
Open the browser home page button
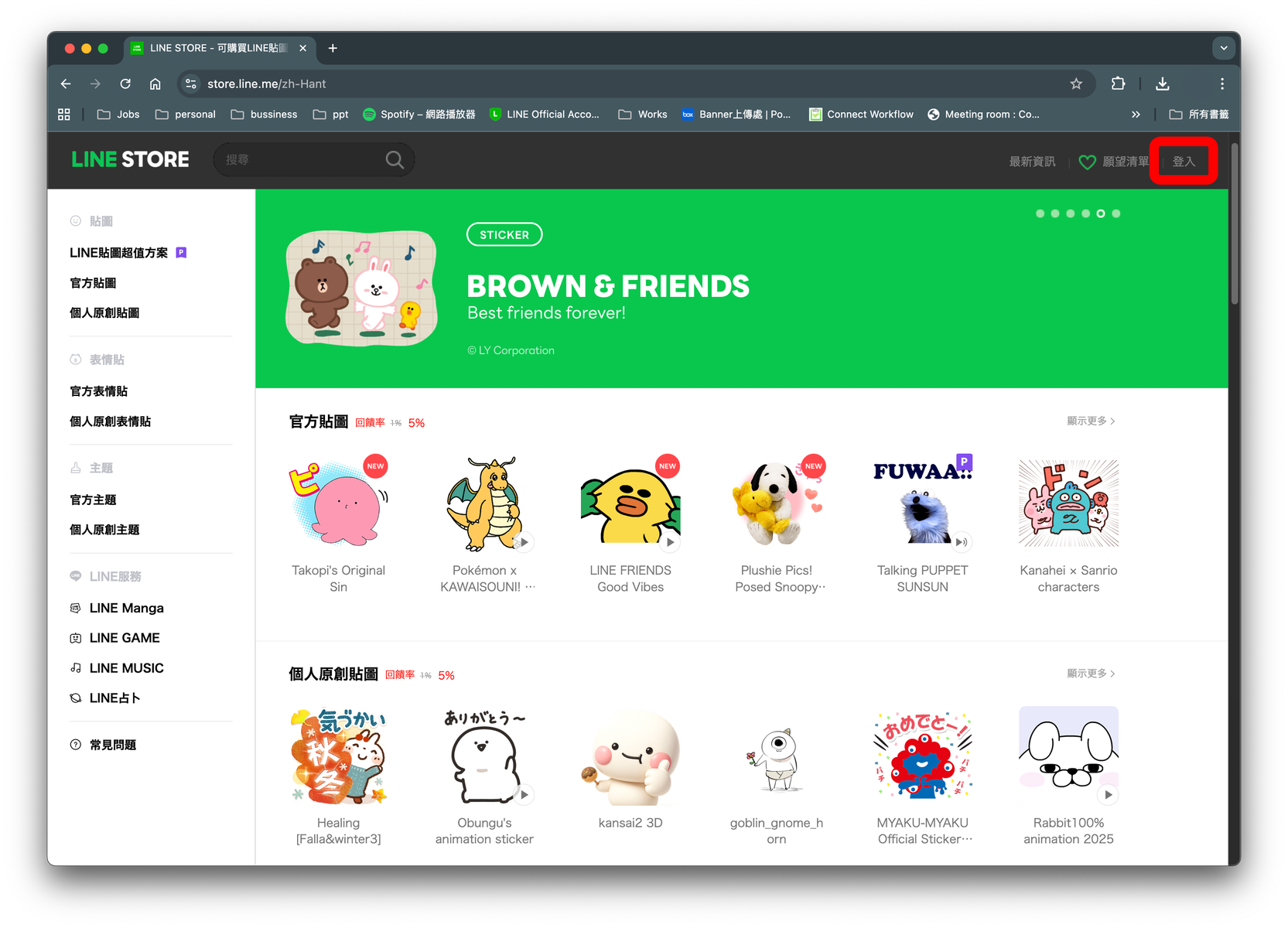pos(155,84)
